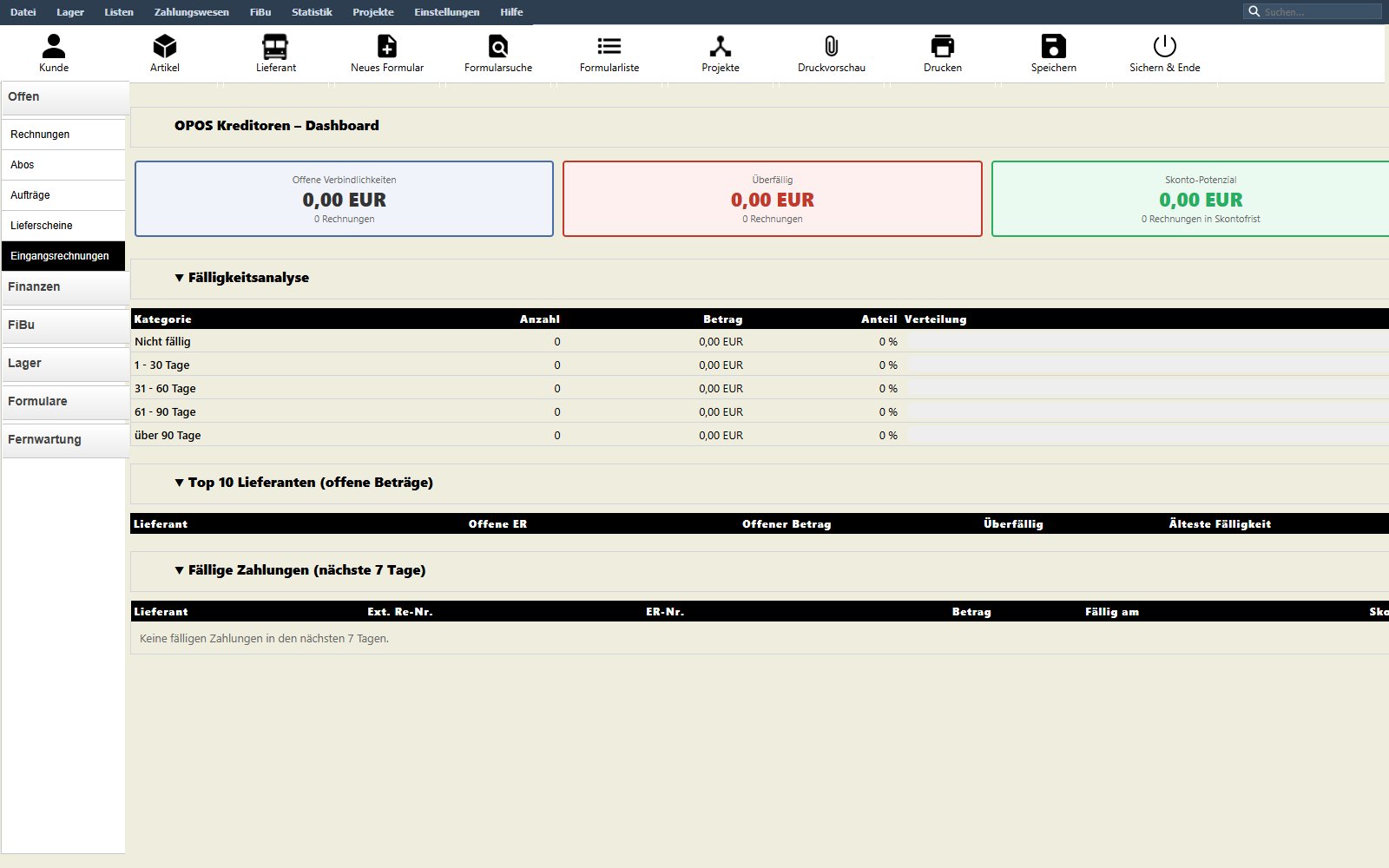
Task: Click the Drucken printer icon
Action: pos(943,46)
